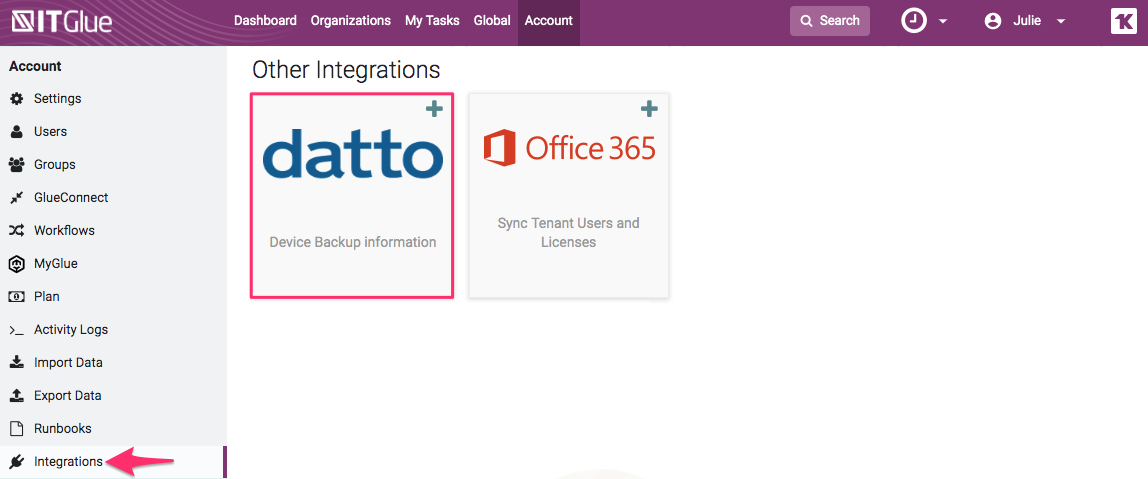This screenshot has height=479, width=1148.
Task: Select the Account tab
Action: (x=548, y=21)
